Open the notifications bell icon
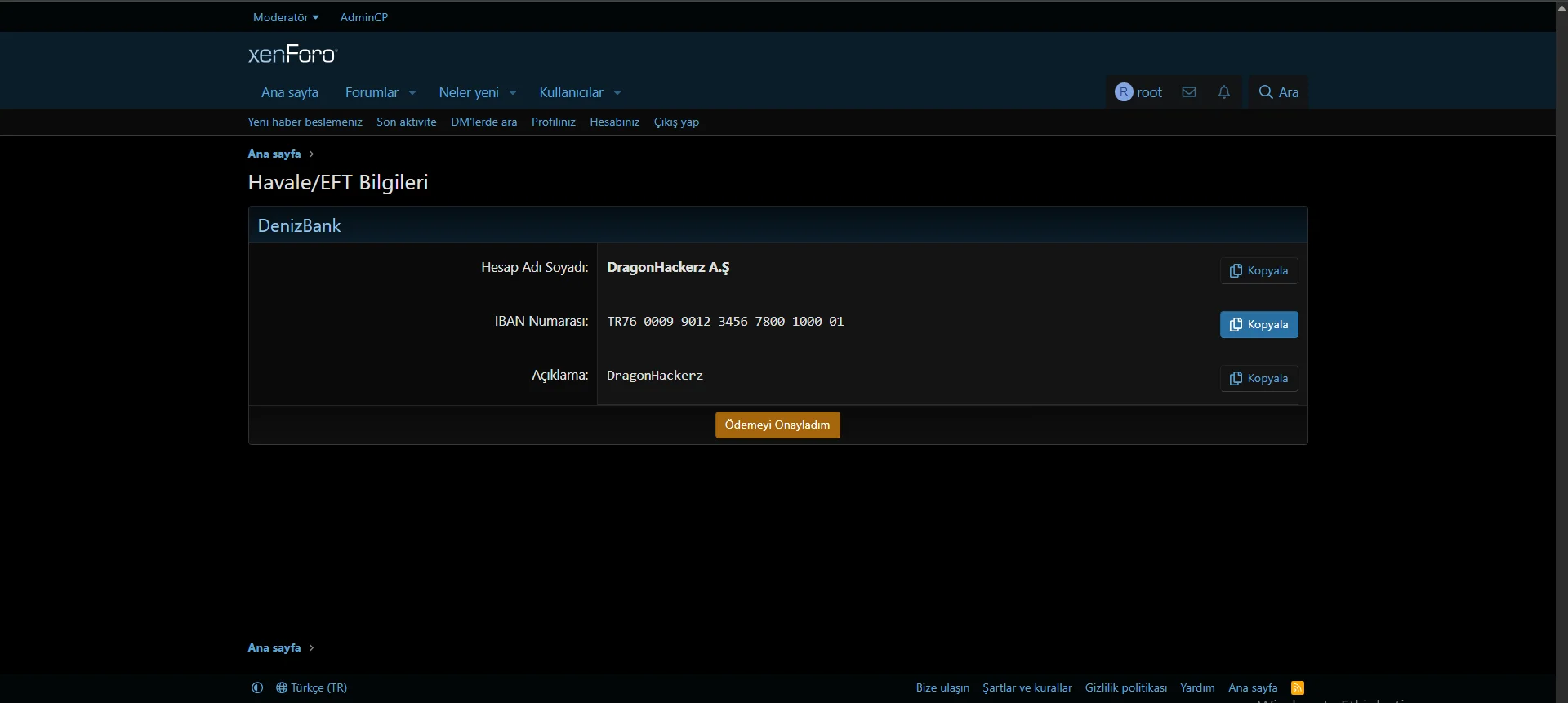The width and height of the screenshot is (1568, 703). (1223, 92)
